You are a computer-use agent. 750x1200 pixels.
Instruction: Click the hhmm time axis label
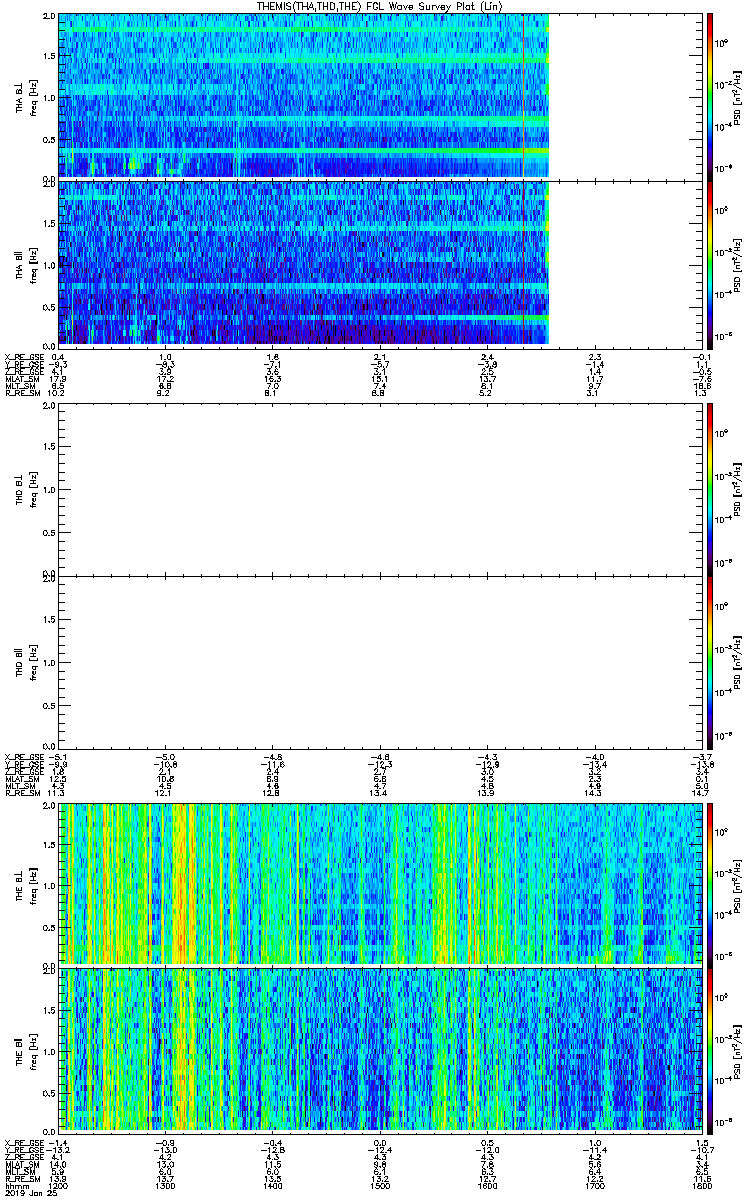[x=15, y=1184]
